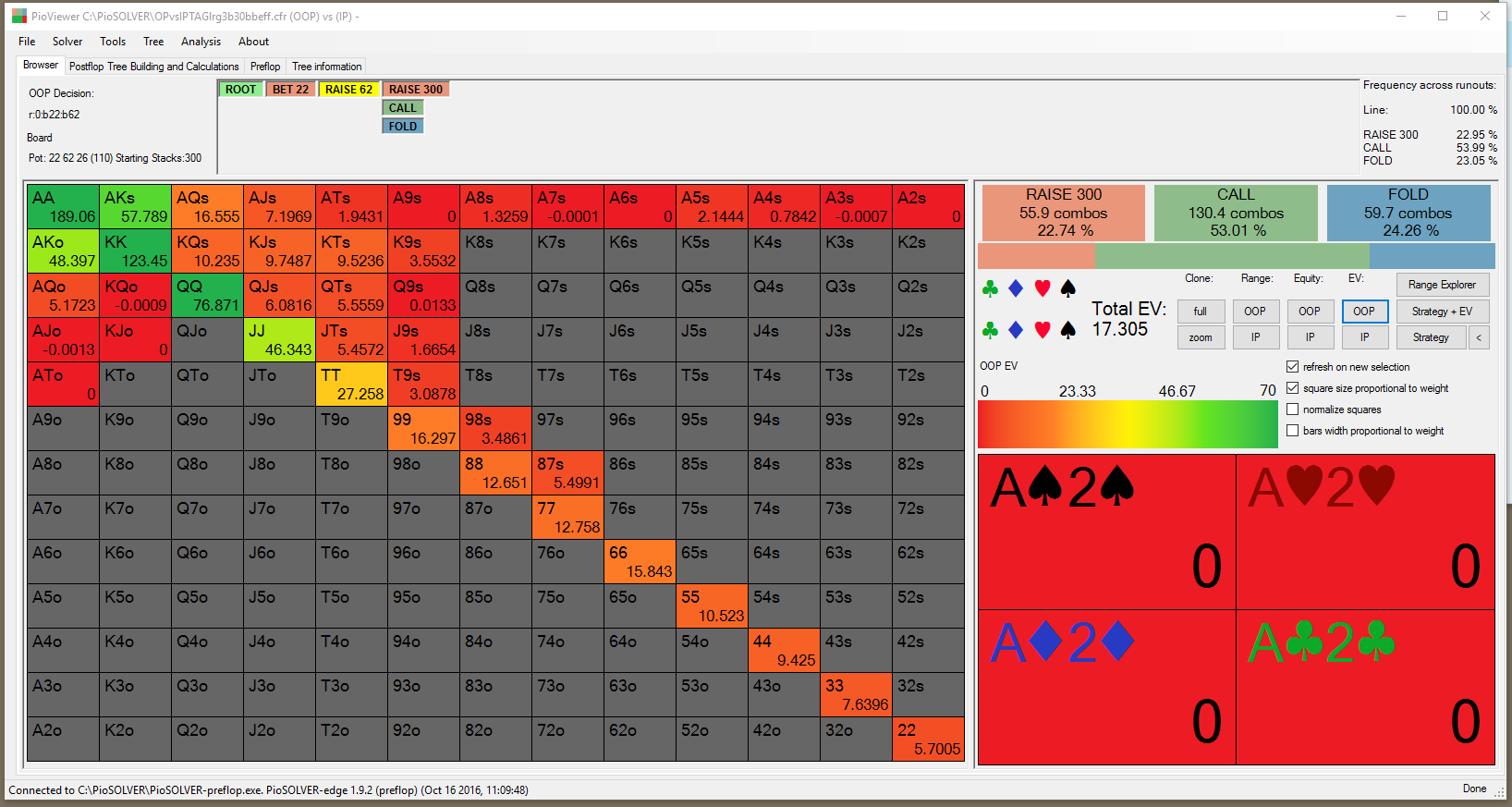
Task: Click the top-row blue diamond suit icon
Action: point(1016,289)
